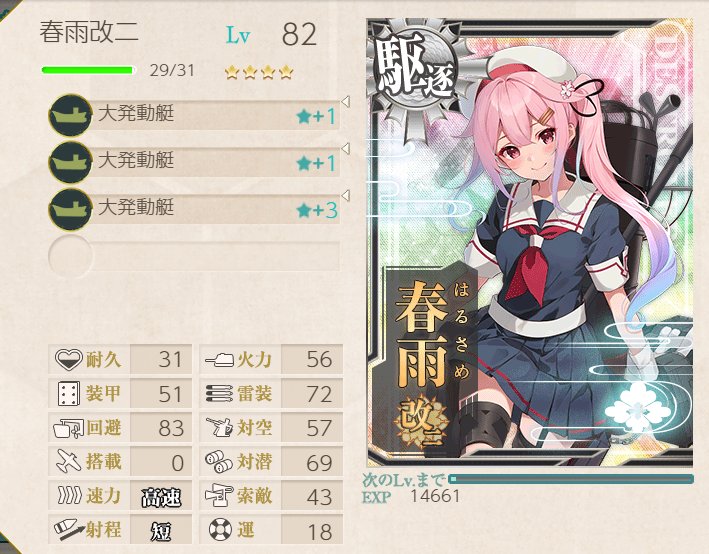
Task: Click the heart icon next to 耐久
Action: pyautogui.click(x=68, y=360)
